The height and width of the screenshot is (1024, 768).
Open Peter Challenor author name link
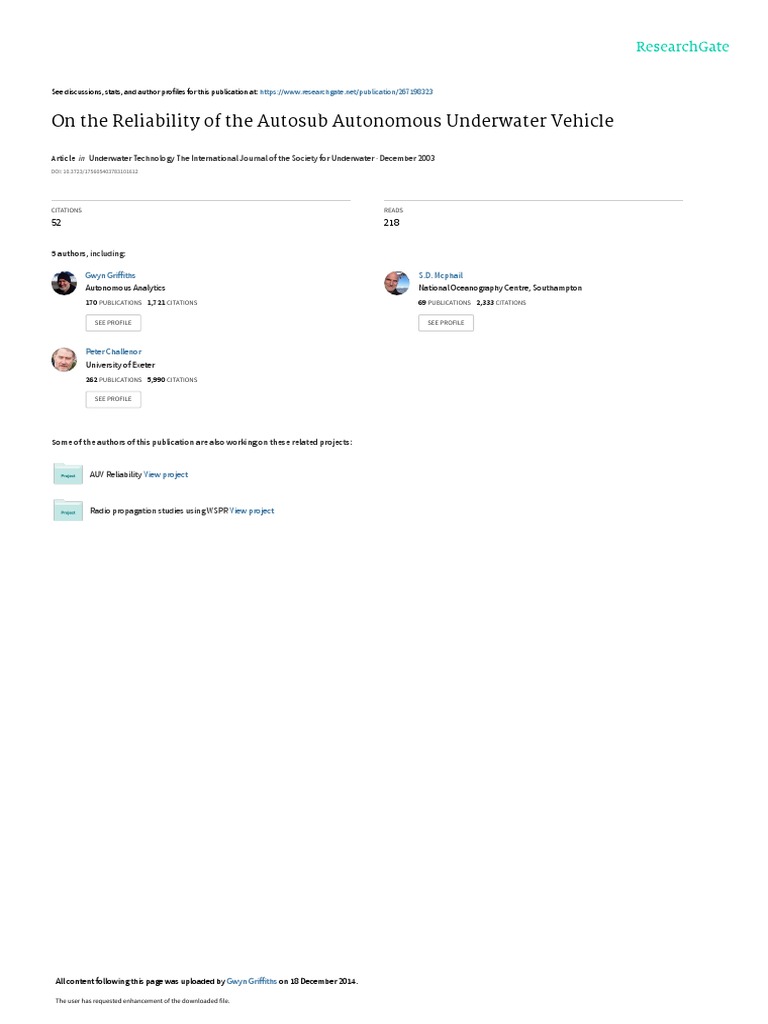[x=114, y=352]
